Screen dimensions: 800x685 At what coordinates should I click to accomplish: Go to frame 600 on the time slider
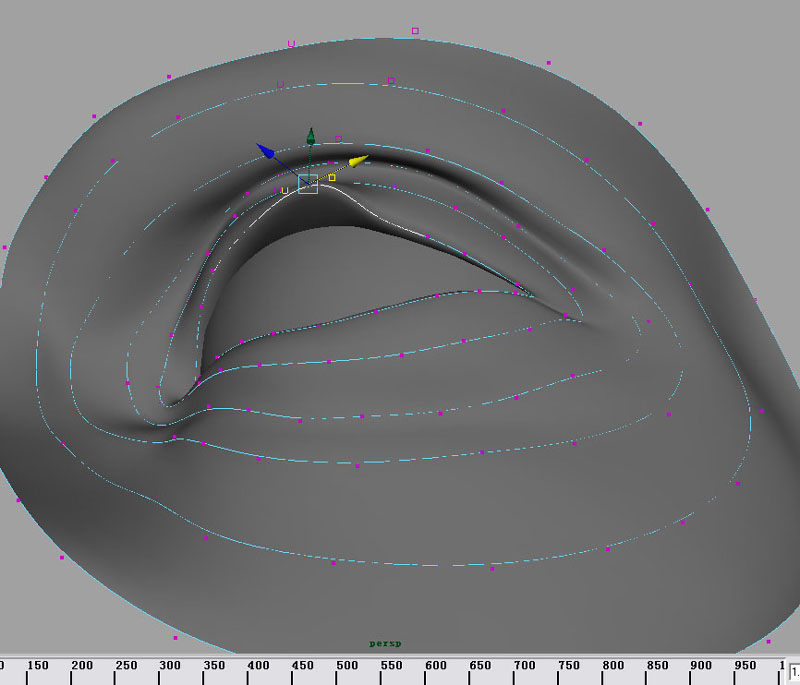(436, 666)
